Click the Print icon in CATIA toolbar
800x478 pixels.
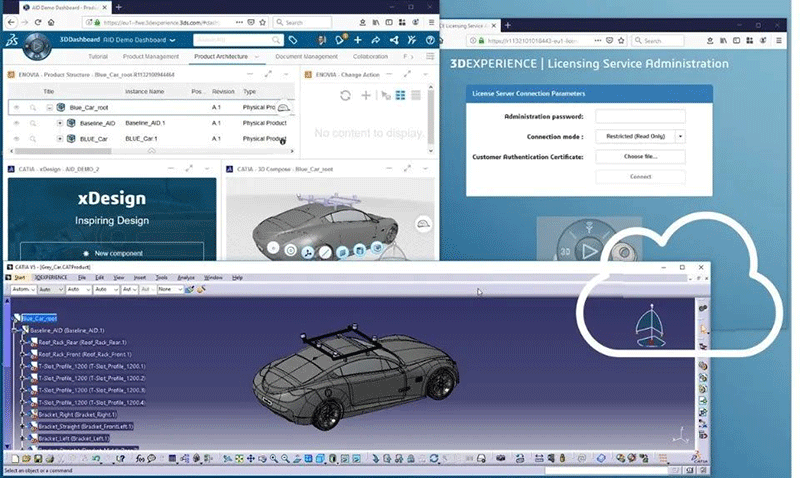[x=49, y=459]
